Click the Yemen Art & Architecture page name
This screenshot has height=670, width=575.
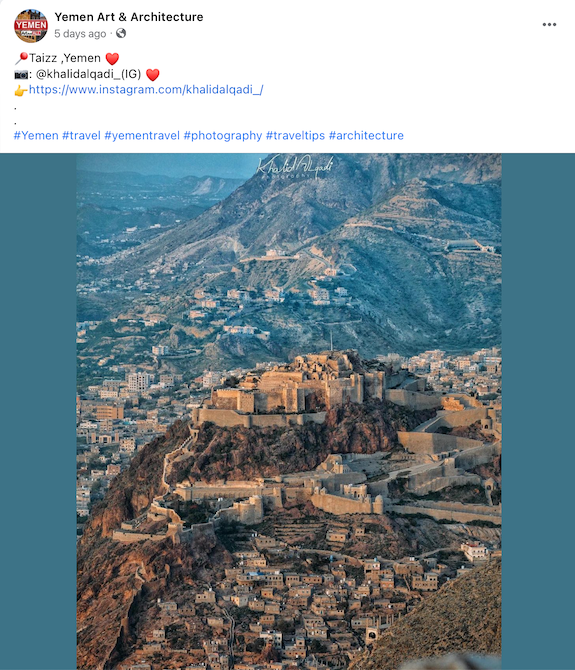click(129, 17)
